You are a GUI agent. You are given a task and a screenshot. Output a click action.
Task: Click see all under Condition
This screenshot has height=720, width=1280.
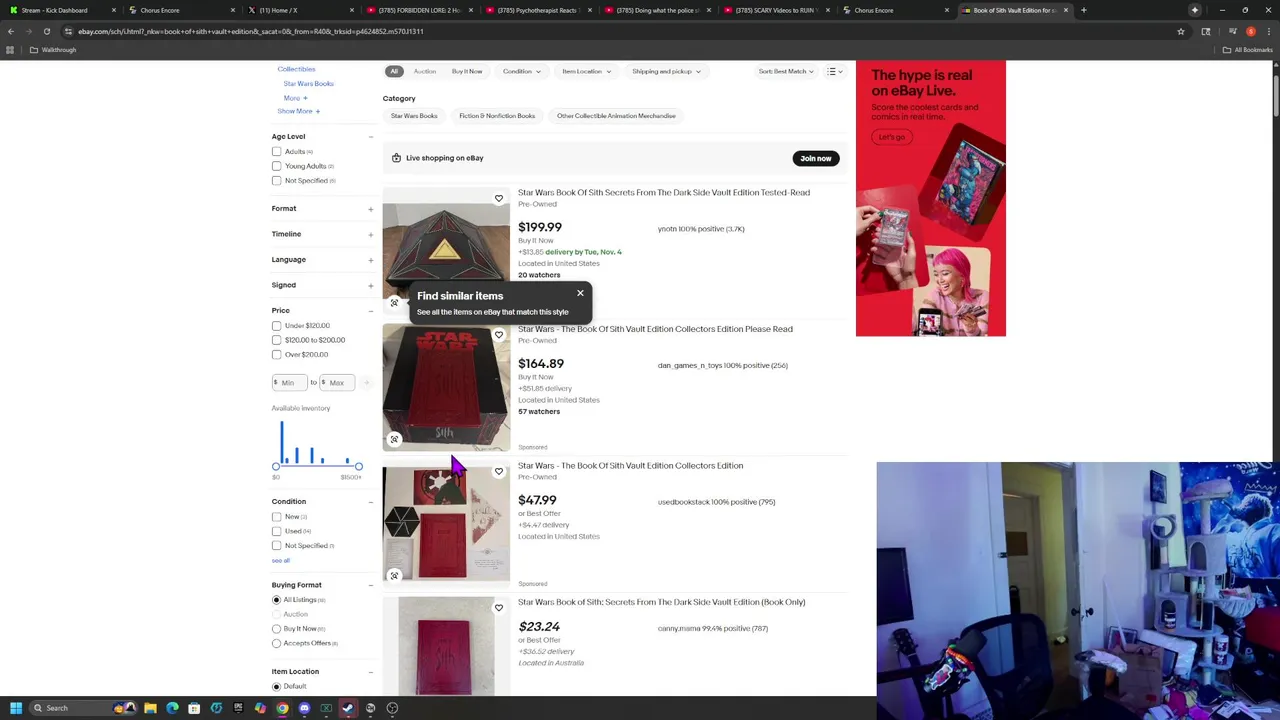click(281, 560)
